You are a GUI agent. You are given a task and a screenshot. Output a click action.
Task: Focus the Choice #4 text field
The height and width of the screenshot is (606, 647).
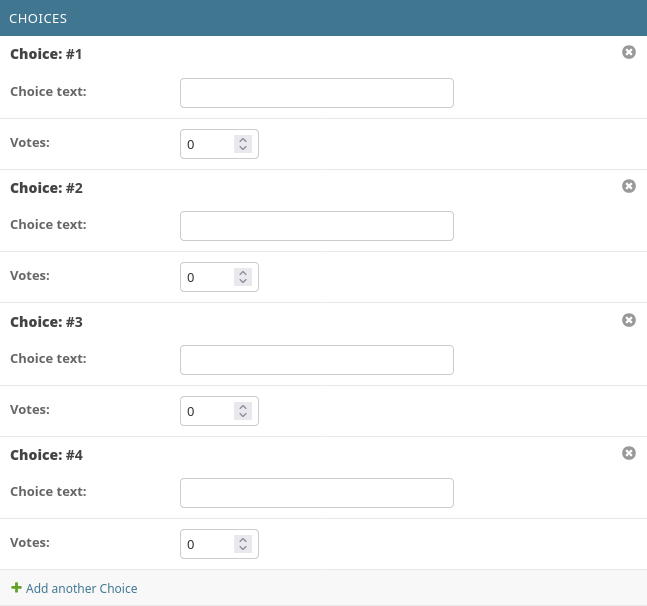click(x=316, y=493)
